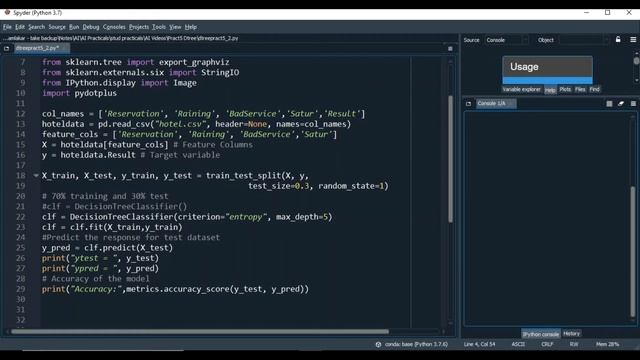
Task: Switch to the History tab
Action: click(x=571, y=333)
